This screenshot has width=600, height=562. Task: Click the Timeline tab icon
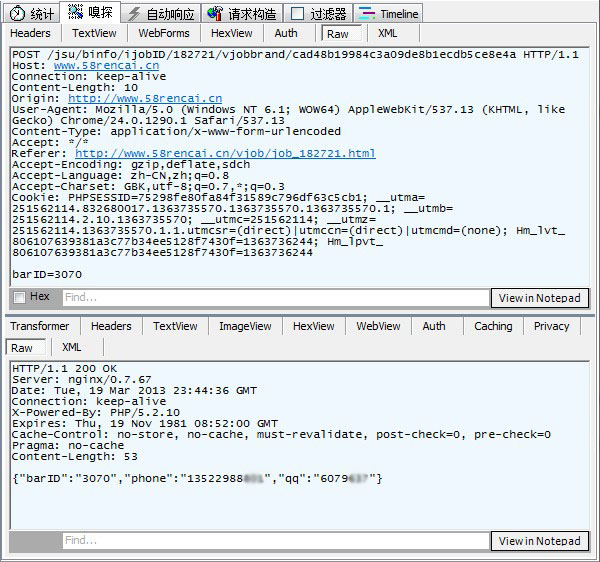[367, 13]
